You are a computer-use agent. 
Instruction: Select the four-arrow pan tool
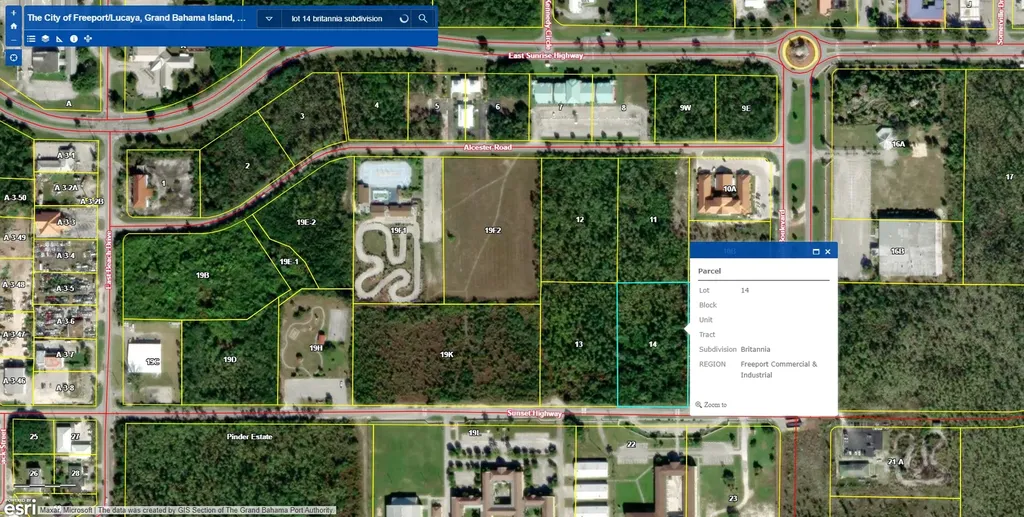coord(88,39)
